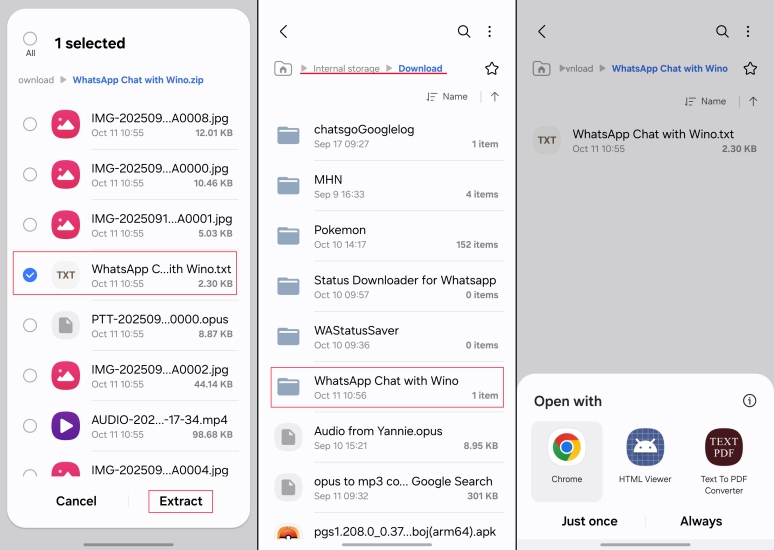Choose Text To PDF Converter app
Viewport: 774px width, 550px height.
point(724,461)
